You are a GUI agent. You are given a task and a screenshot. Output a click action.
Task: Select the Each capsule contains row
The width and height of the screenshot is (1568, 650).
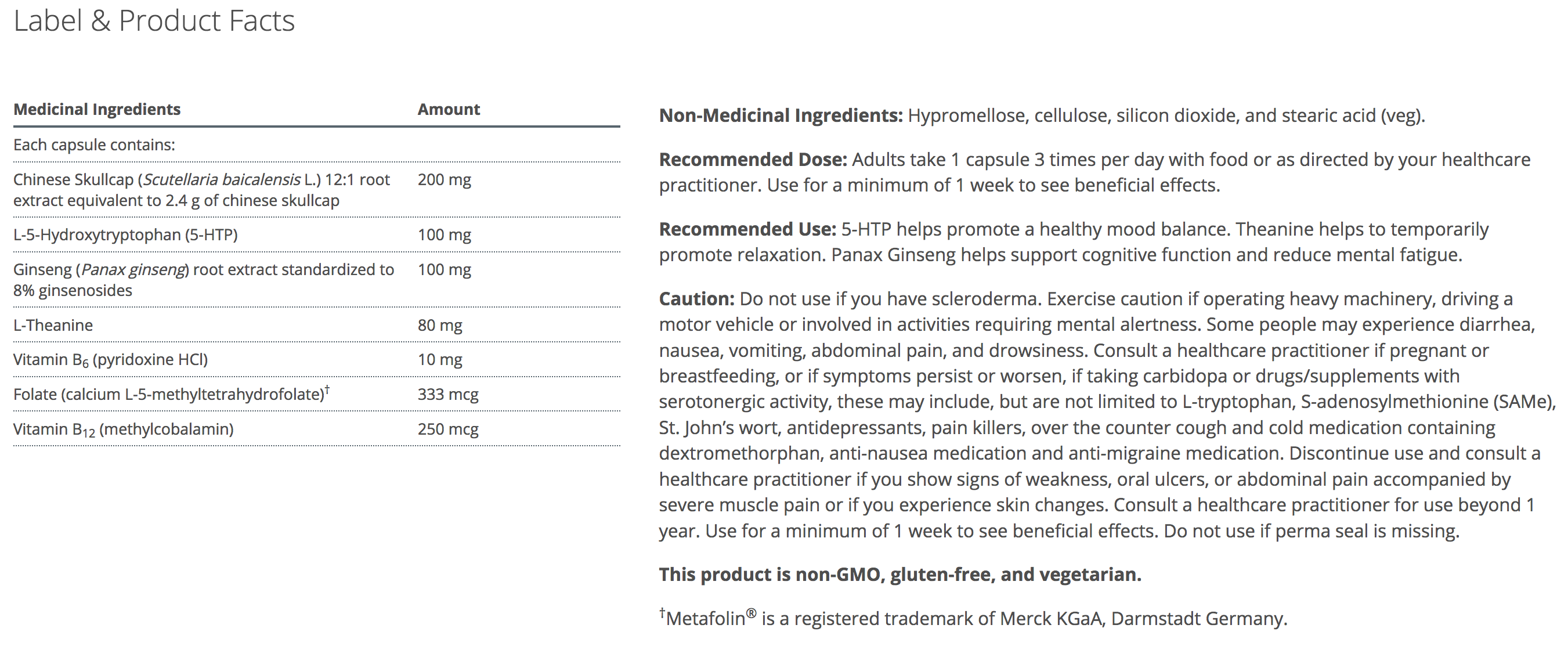pos(95,145)
